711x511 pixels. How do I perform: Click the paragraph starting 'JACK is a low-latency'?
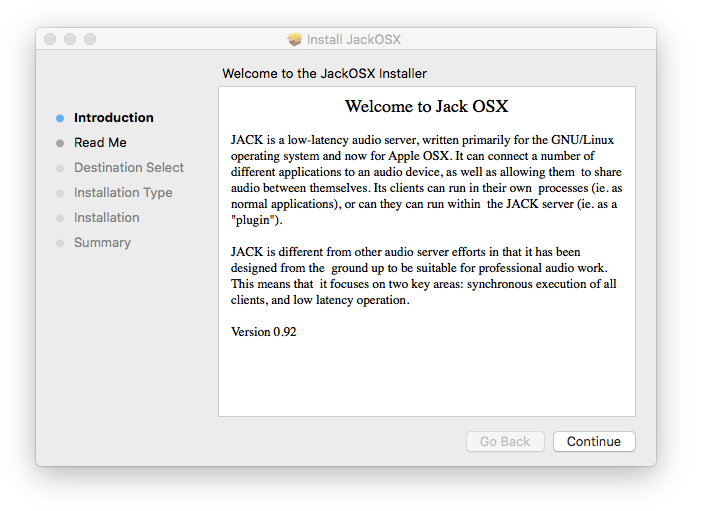426,180
